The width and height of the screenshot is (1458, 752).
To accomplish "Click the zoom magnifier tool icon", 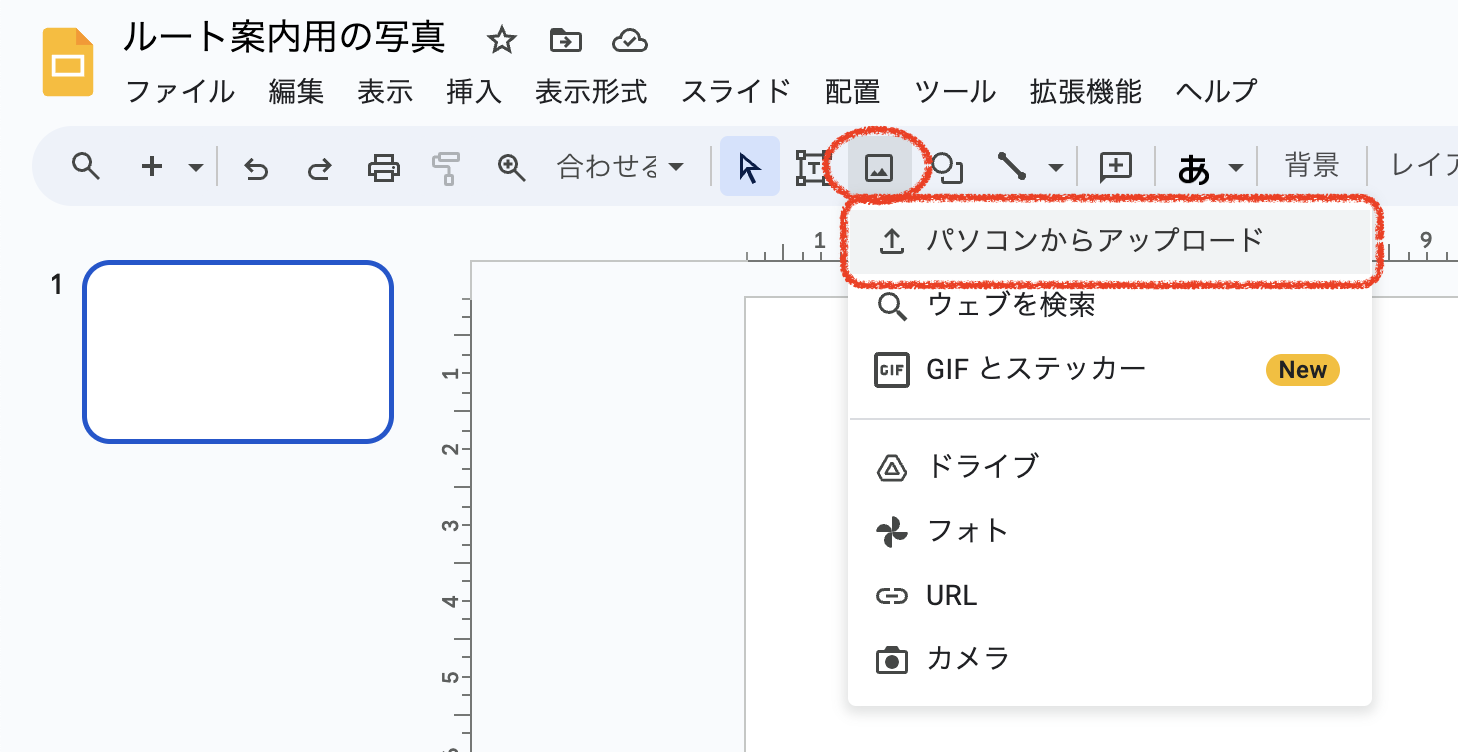I will click(511, 167).
